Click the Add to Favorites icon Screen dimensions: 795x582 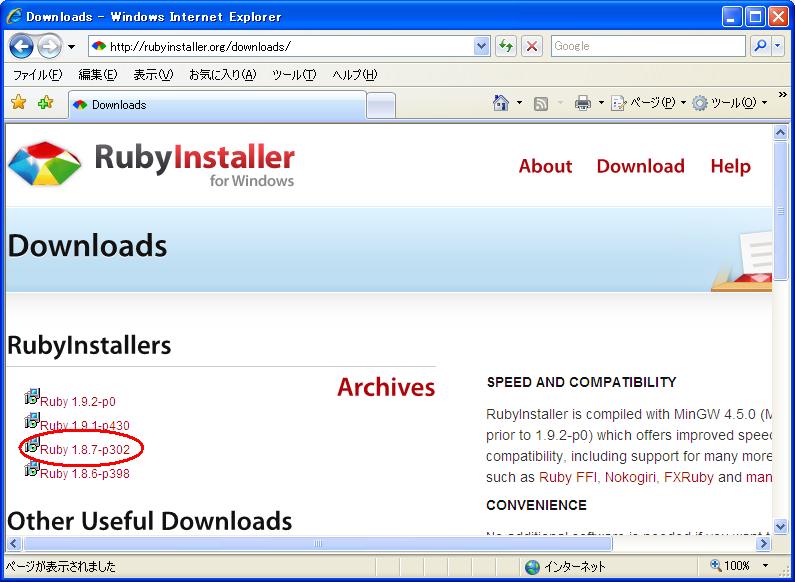(x=45, y=102)
